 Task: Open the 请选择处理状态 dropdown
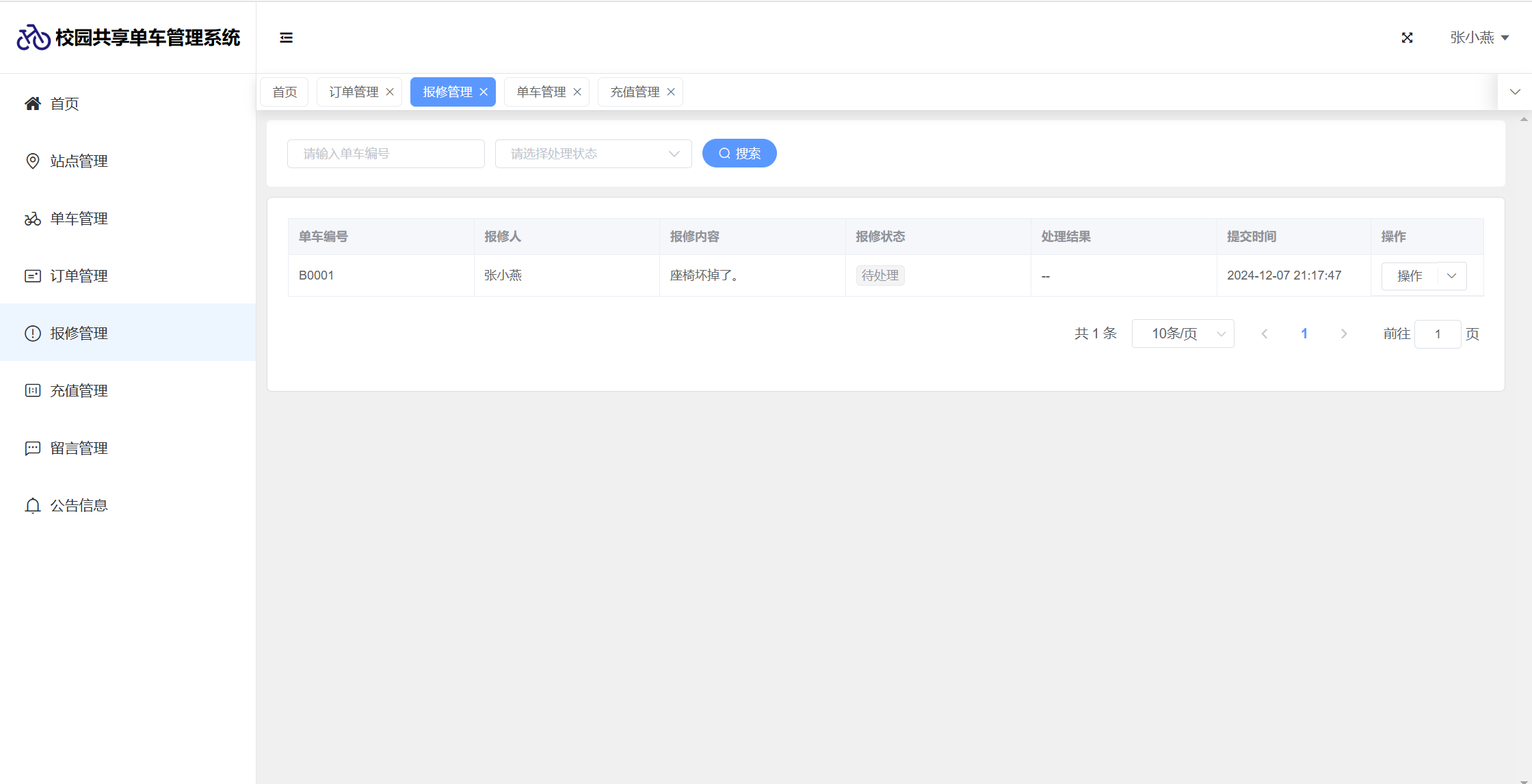click(x=593, y=154)
